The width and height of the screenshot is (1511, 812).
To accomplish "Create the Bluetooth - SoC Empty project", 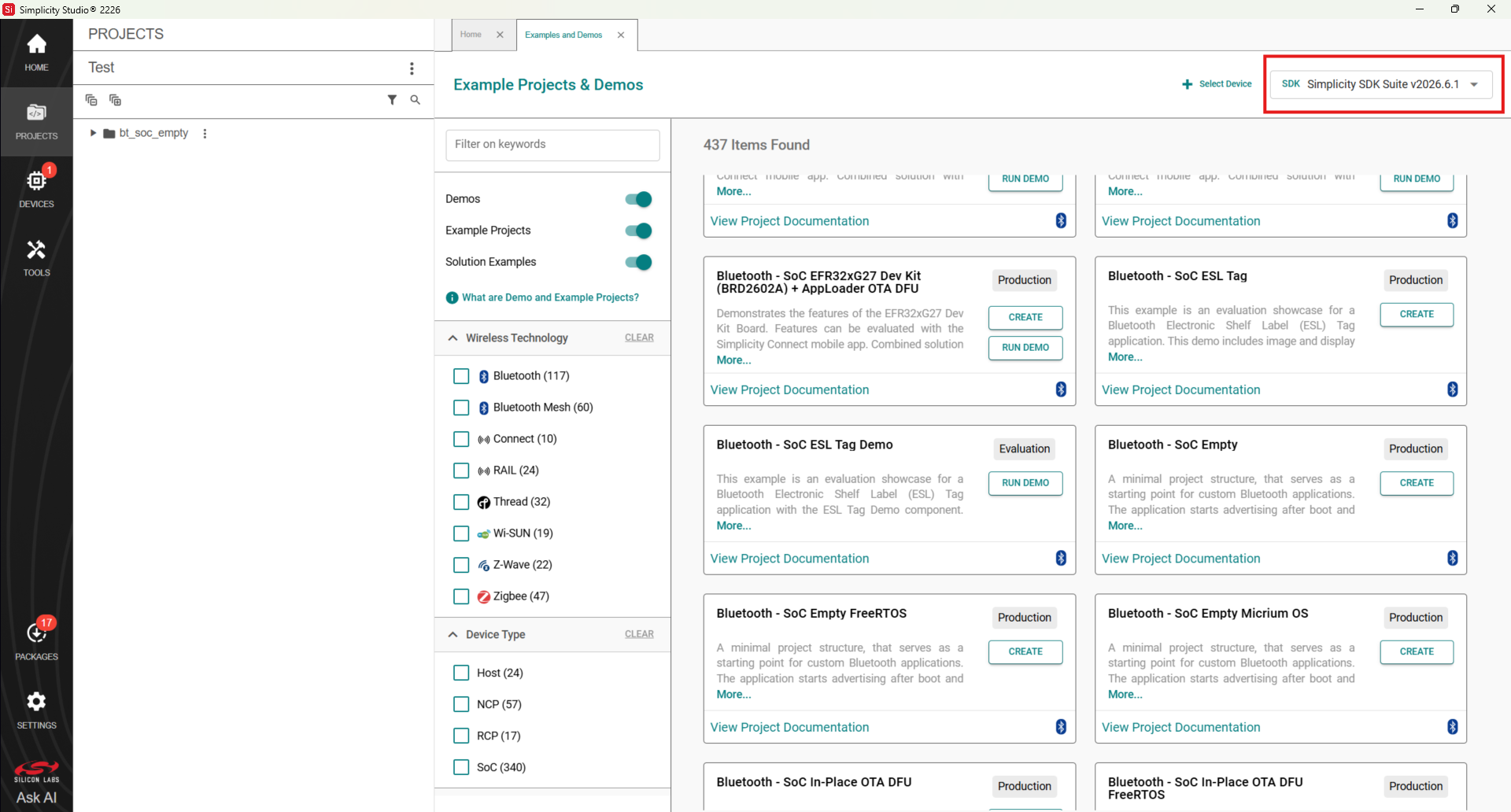I will (x=1417, y=483).
